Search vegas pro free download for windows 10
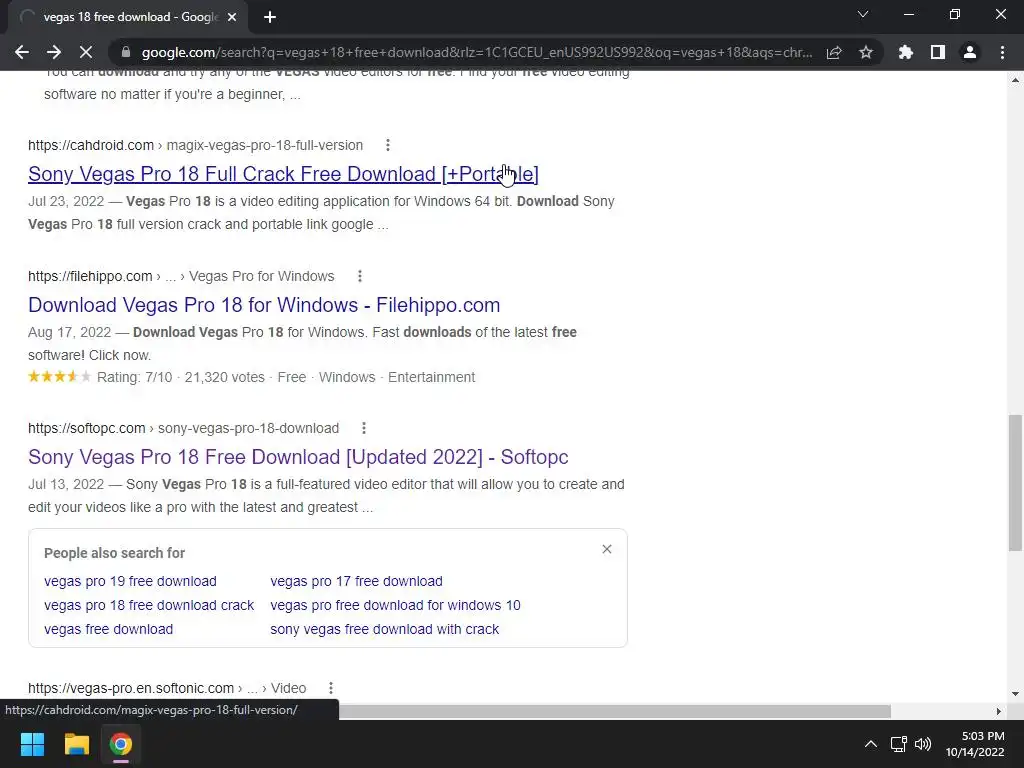 (395, 605)
